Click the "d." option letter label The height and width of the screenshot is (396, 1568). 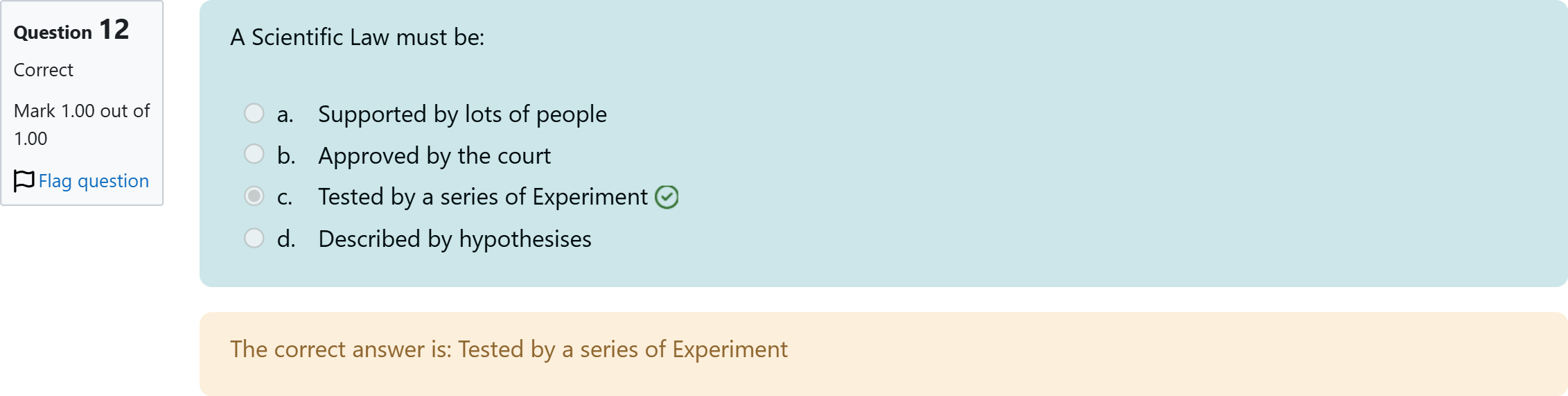[x=285, y=239]
